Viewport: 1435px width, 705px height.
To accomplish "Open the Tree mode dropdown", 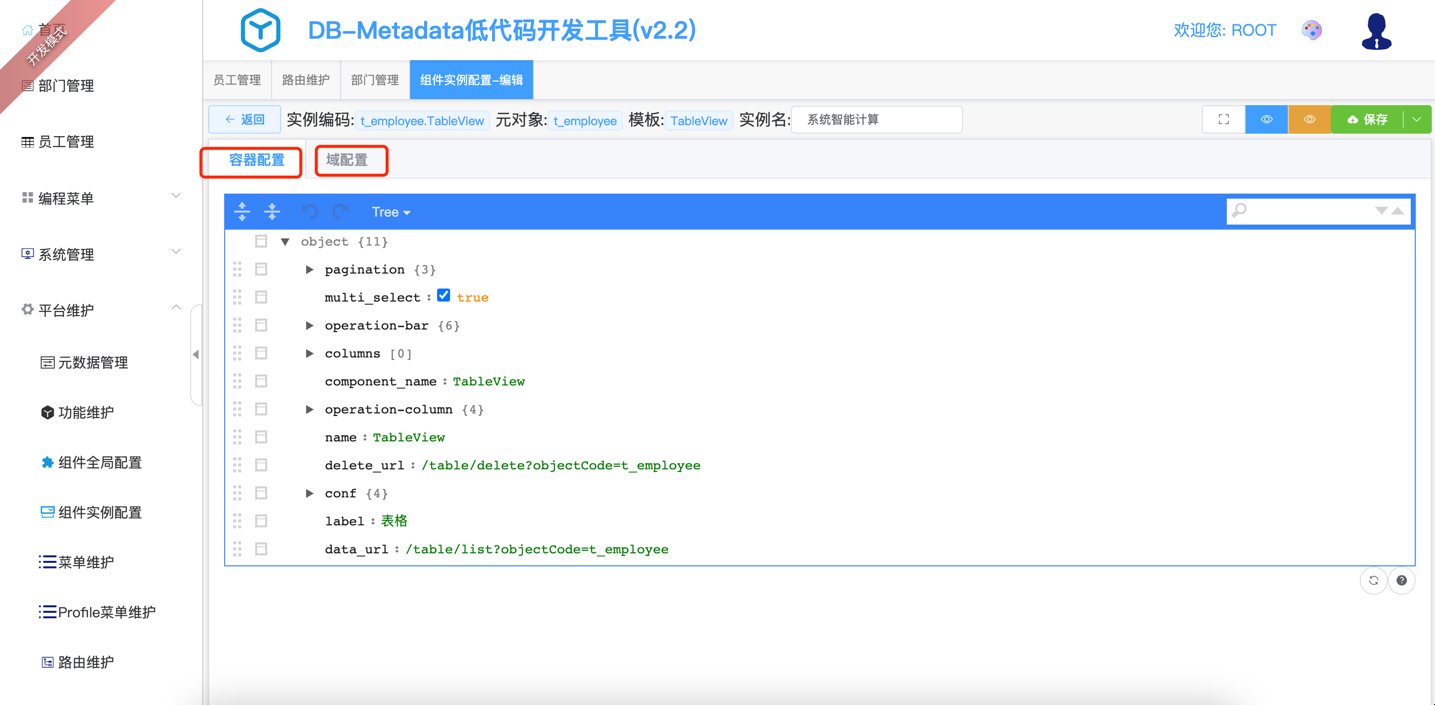I will pos(391,212).
